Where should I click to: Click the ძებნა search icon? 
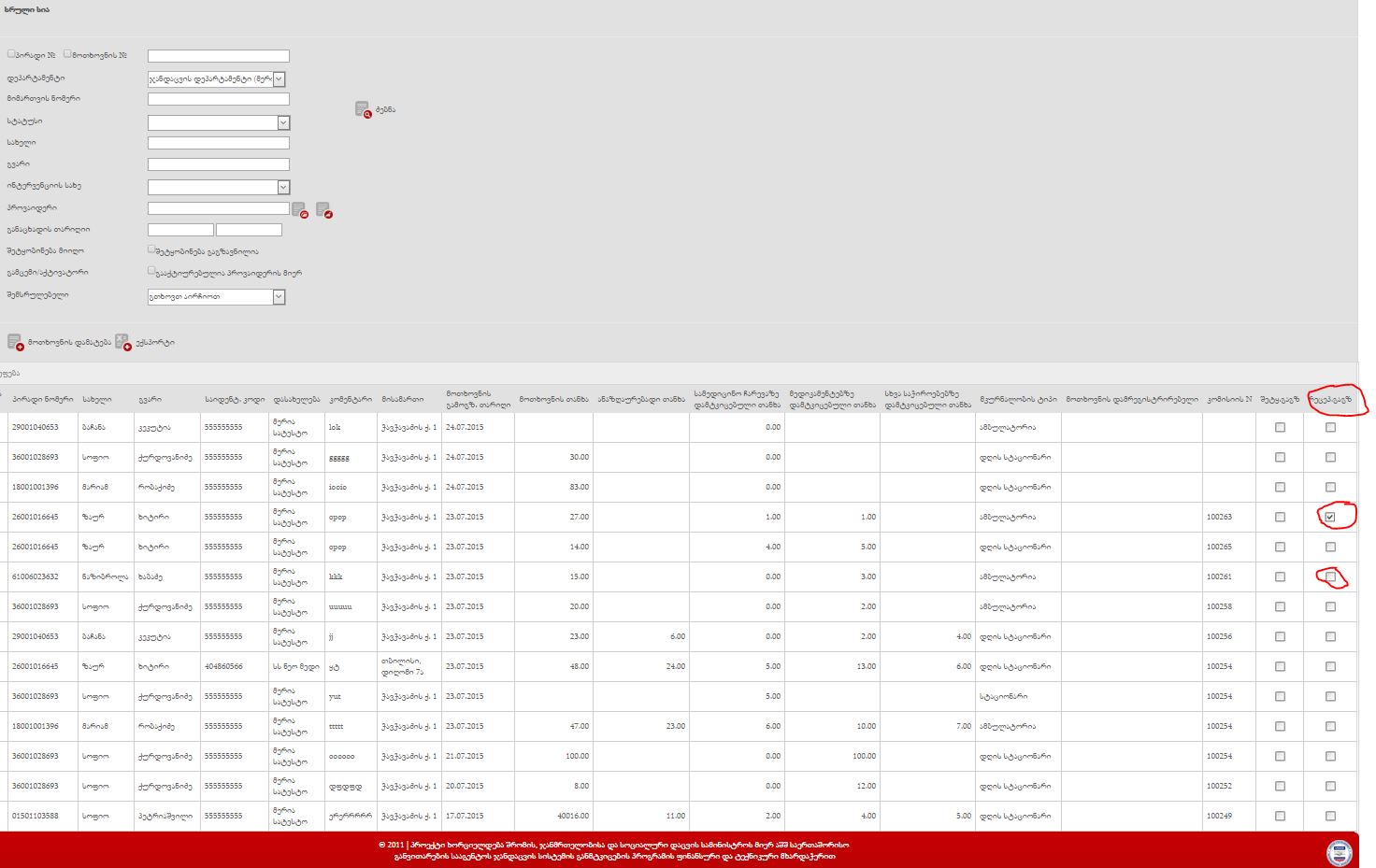coord(363,109)
